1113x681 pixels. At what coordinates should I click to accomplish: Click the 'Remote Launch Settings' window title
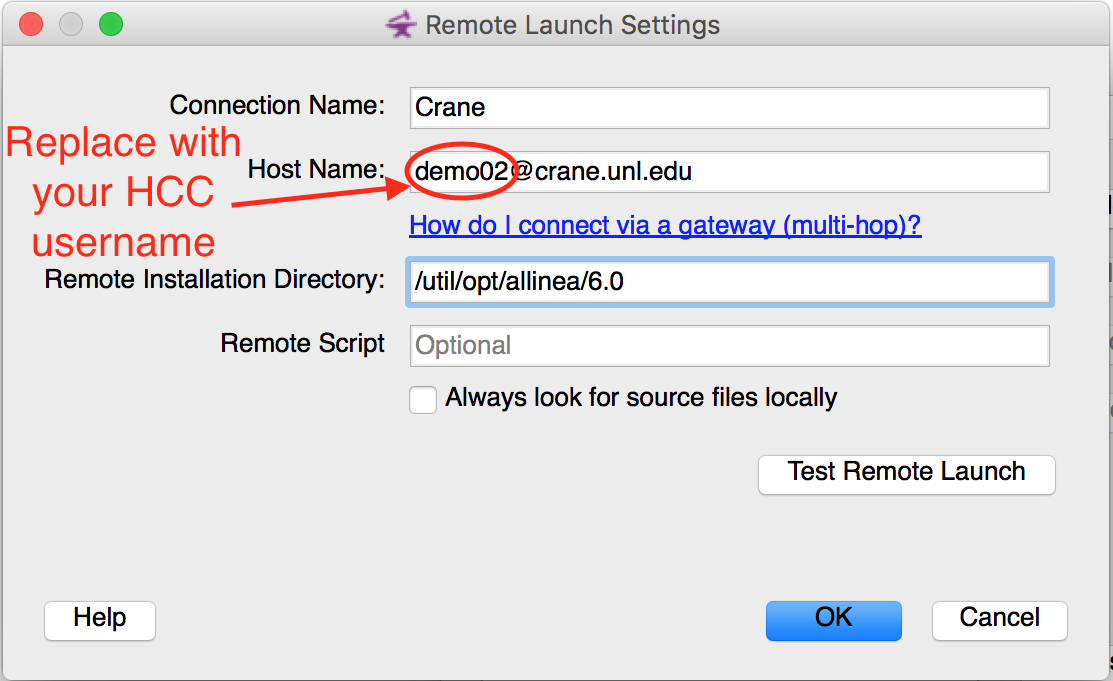click(572, 25)
